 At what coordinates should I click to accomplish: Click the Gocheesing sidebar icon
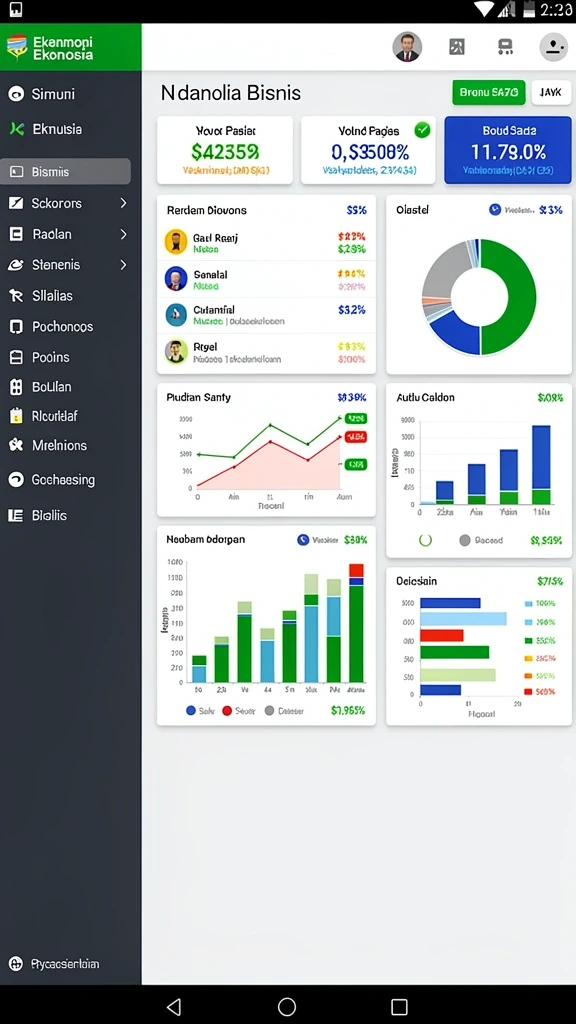tap(16, 480)
